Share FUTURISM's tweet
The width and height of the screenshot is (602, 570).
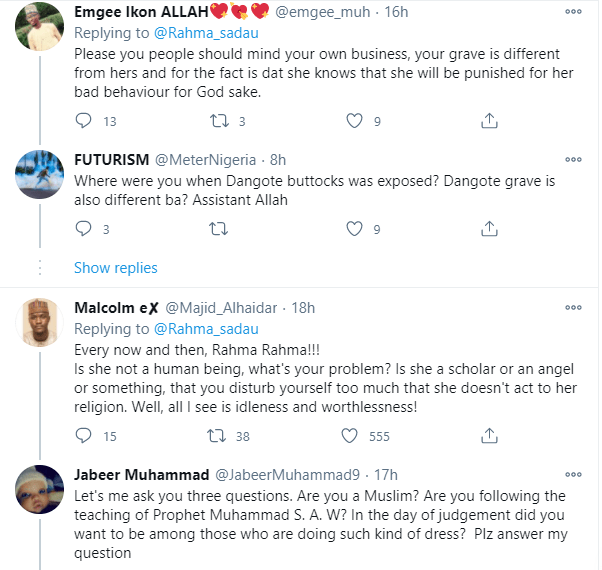[489, 229]
